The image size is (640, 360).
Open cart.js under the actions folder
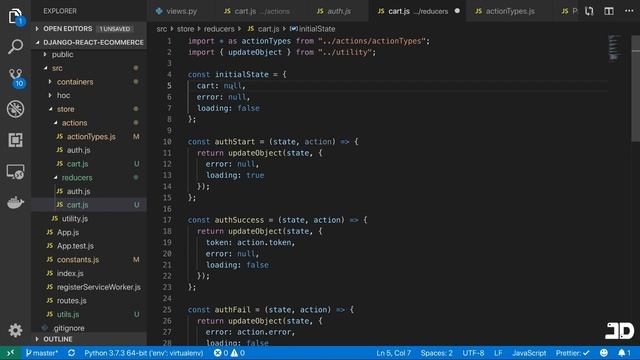pyautogui.click(x=89, y=164)
